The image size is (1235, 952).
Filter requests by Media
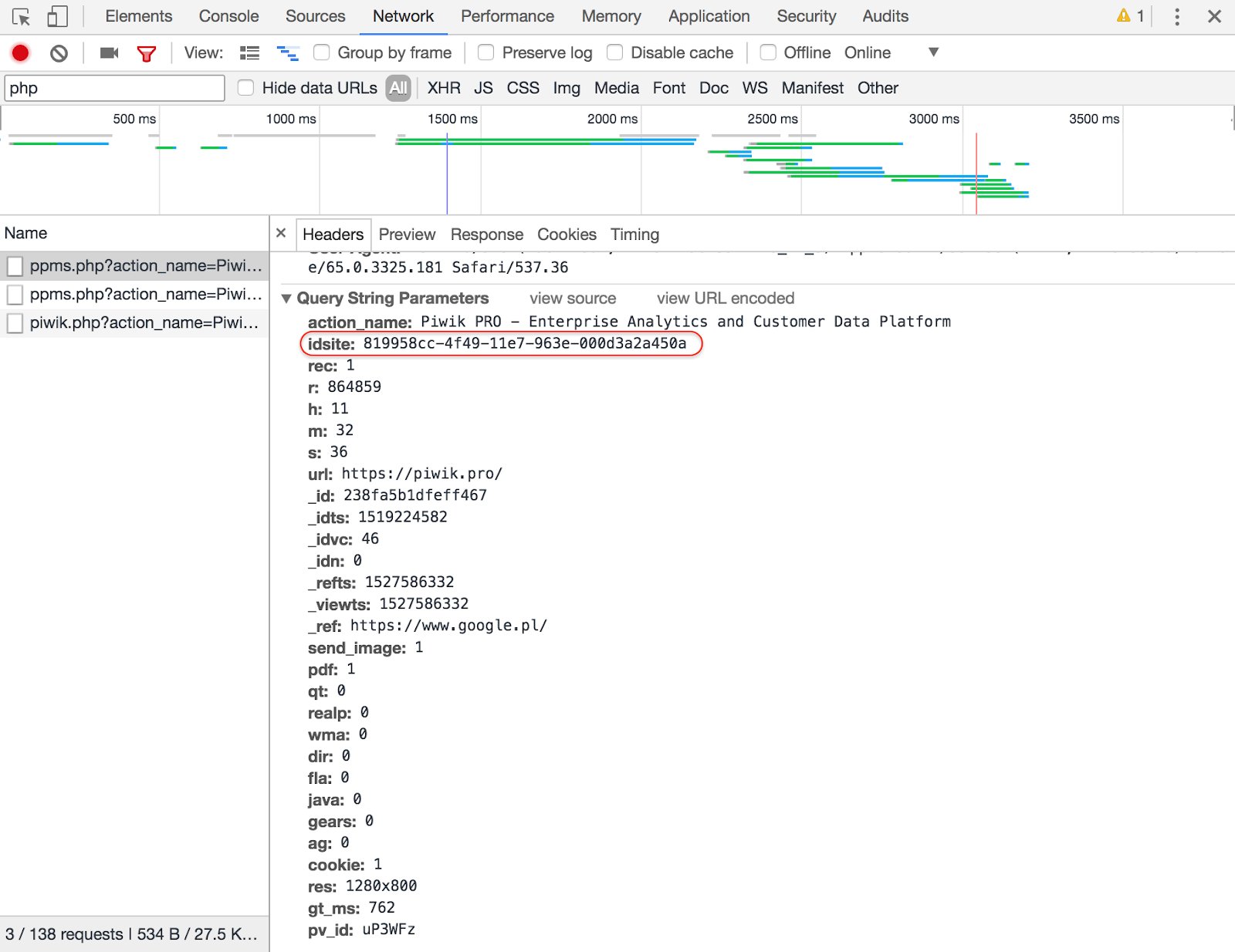point(617,88)
